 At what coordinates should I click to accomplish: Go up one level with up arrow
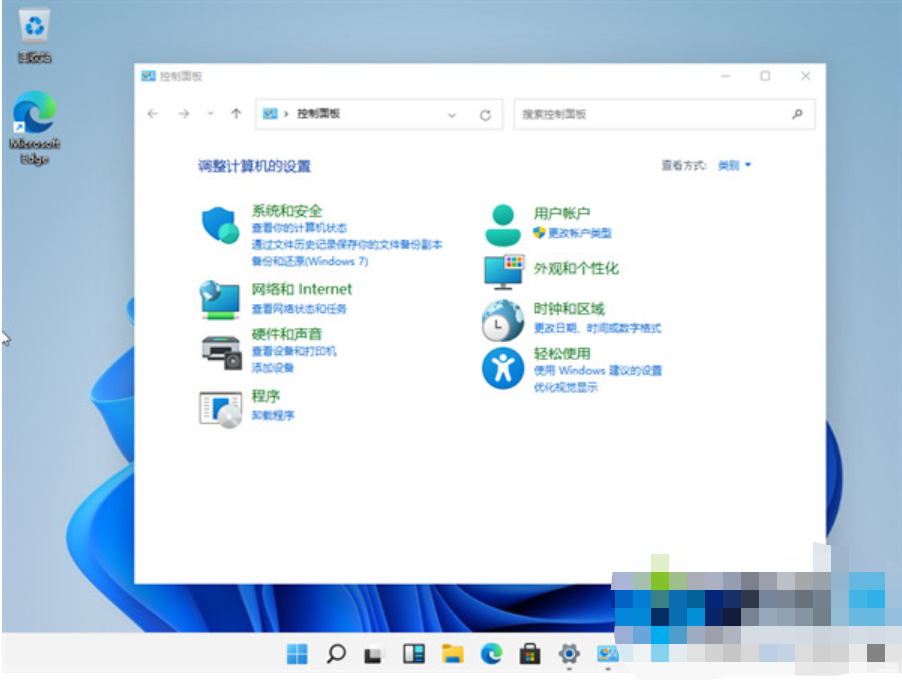tap(236, 114)
